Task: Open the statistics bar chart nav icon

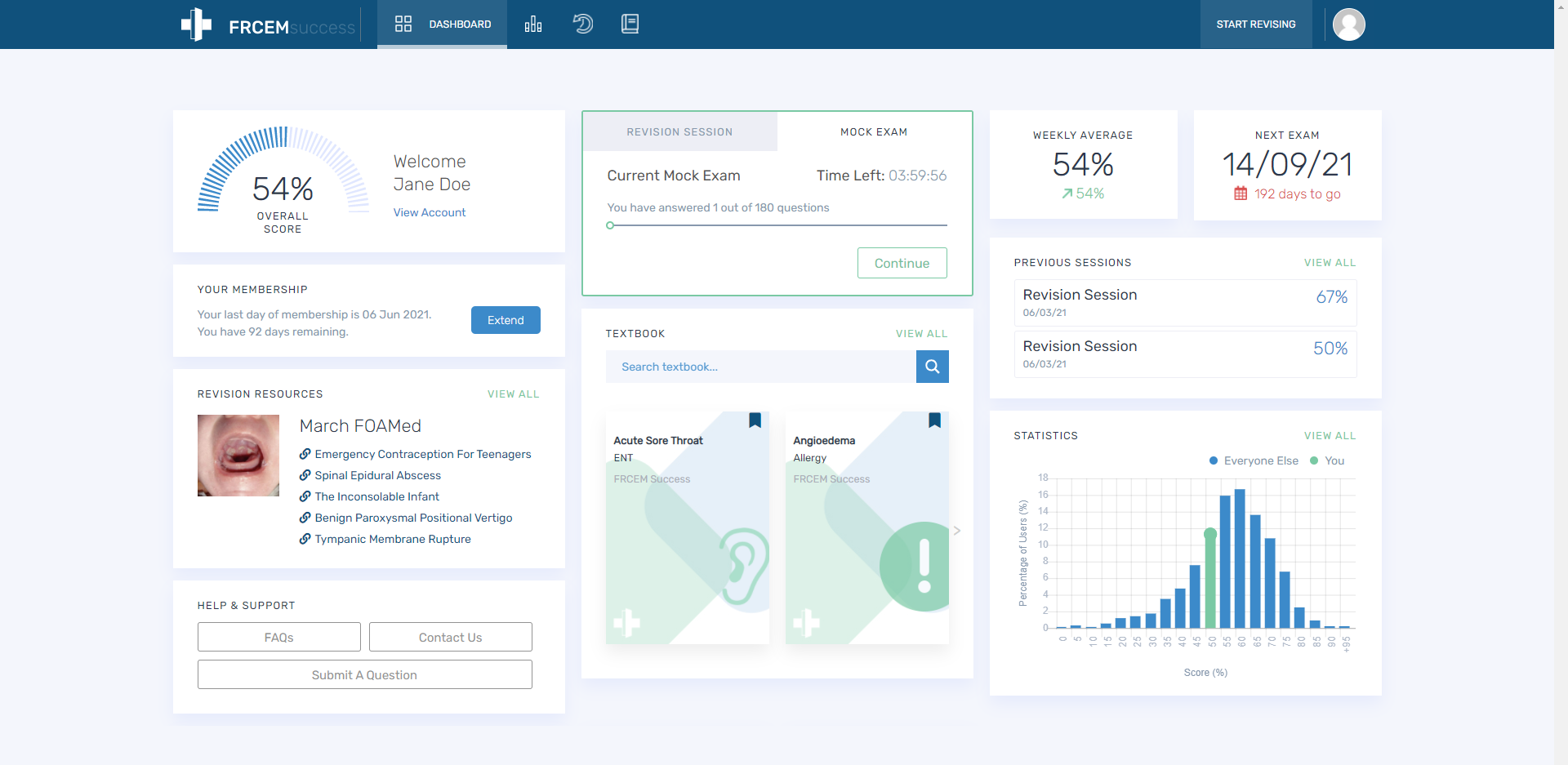Action: tap(533, 24)
